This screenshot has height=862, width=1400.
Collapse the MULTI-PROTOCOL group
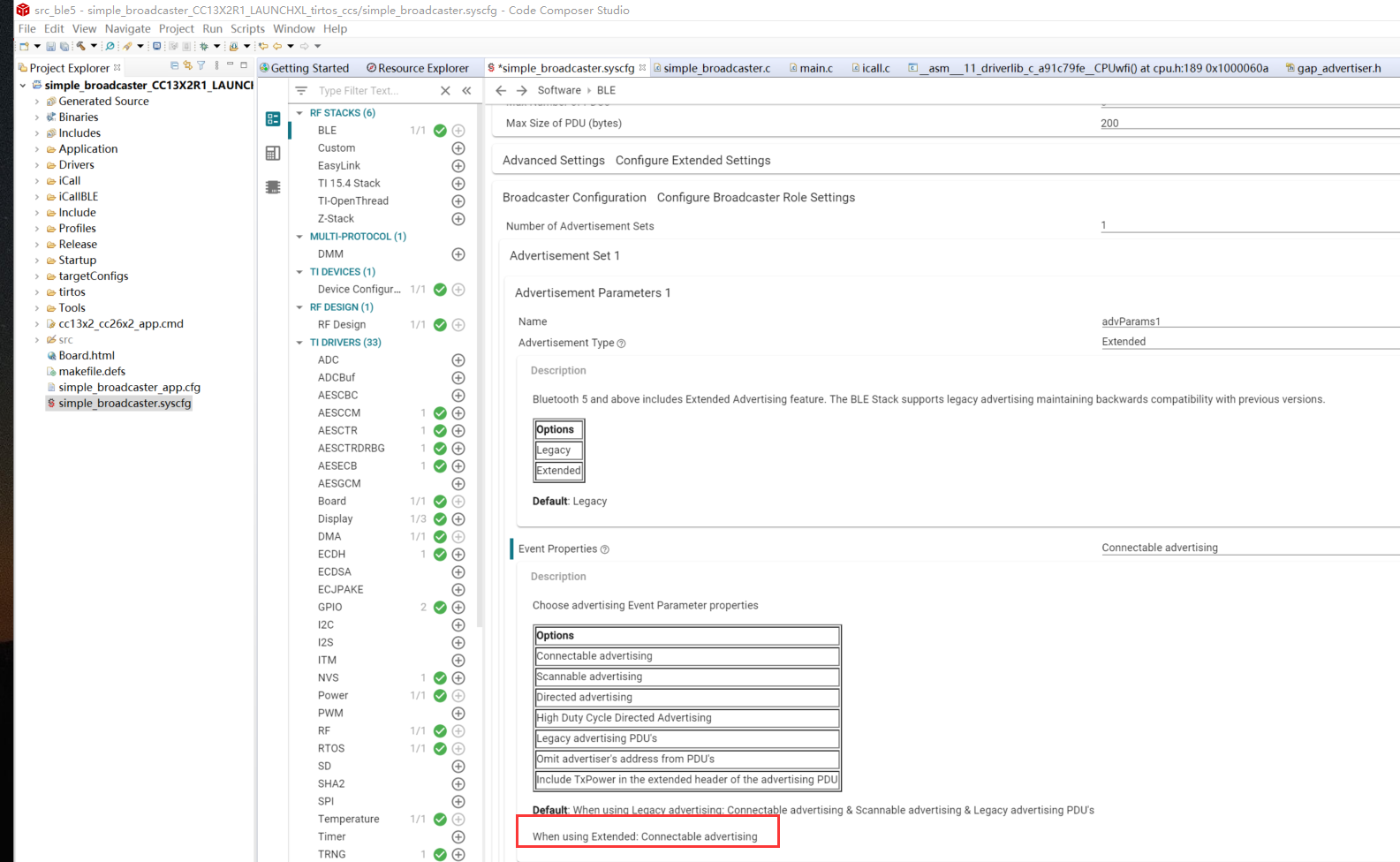pos(299,237)
